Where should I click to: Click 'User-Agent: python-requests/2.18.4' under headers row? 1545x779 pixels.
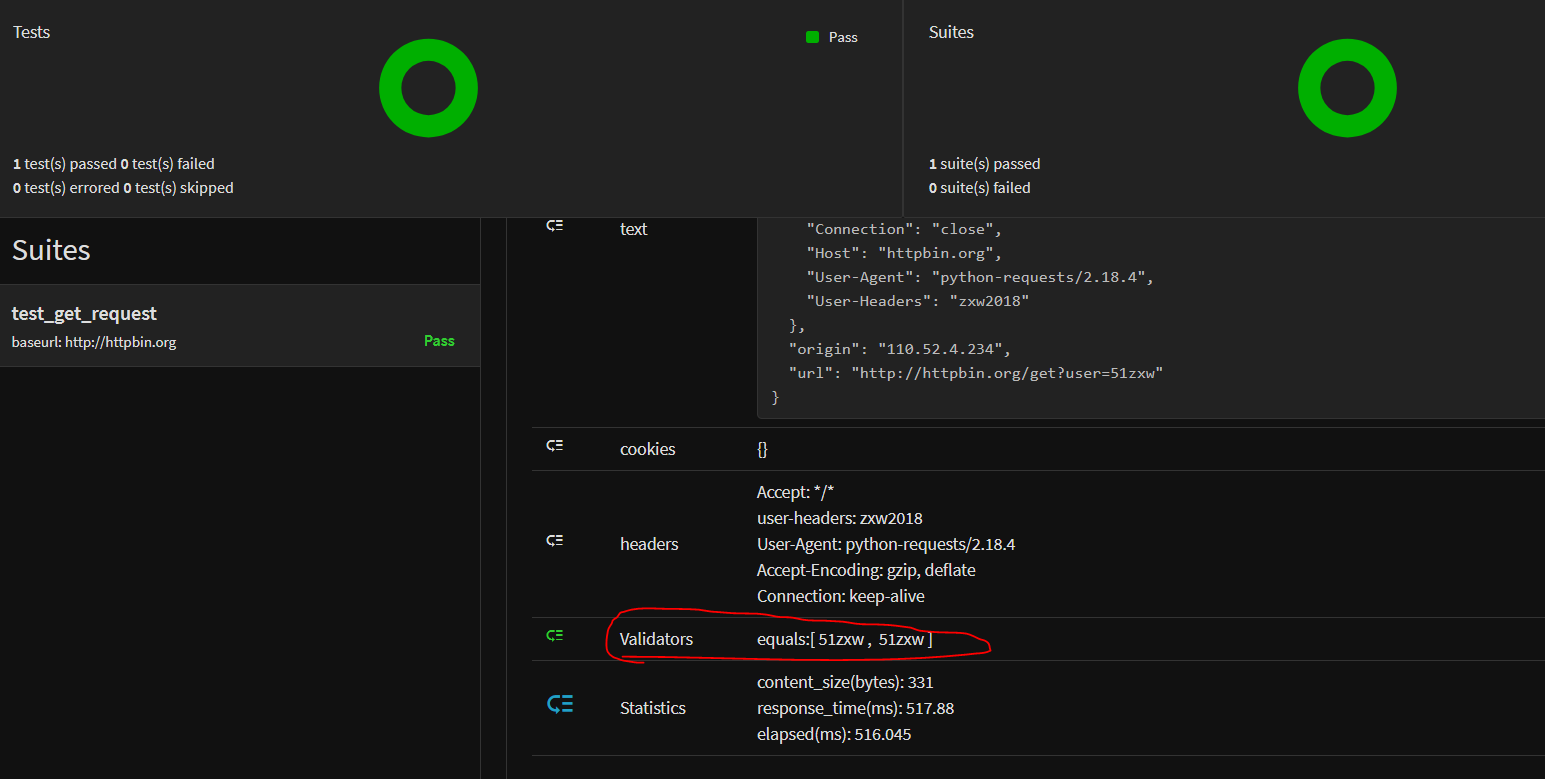pos(886,544)
